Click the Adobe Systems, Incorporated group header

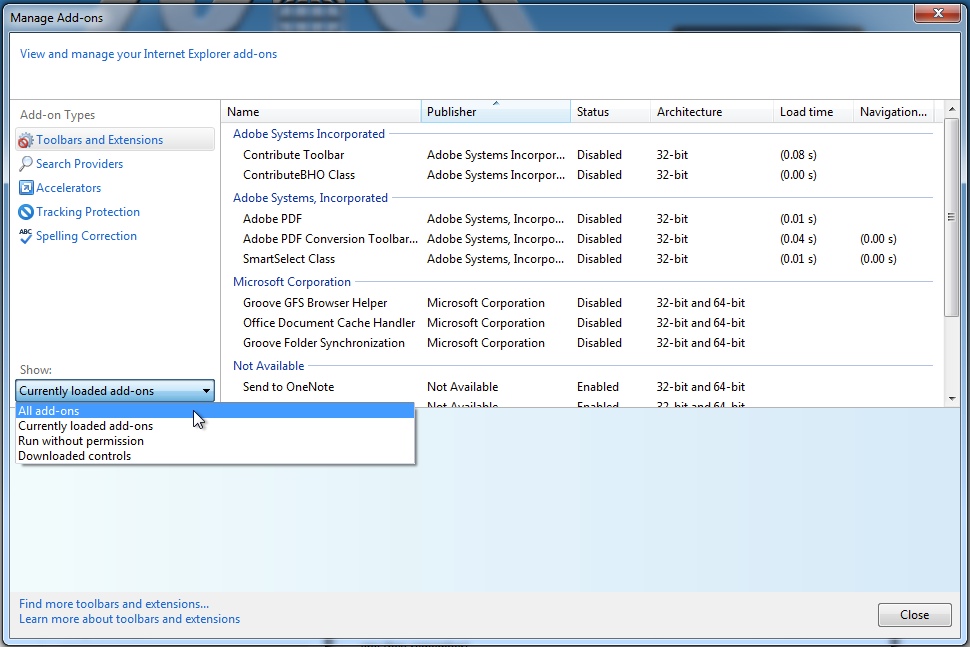click(x=310, y=198)
